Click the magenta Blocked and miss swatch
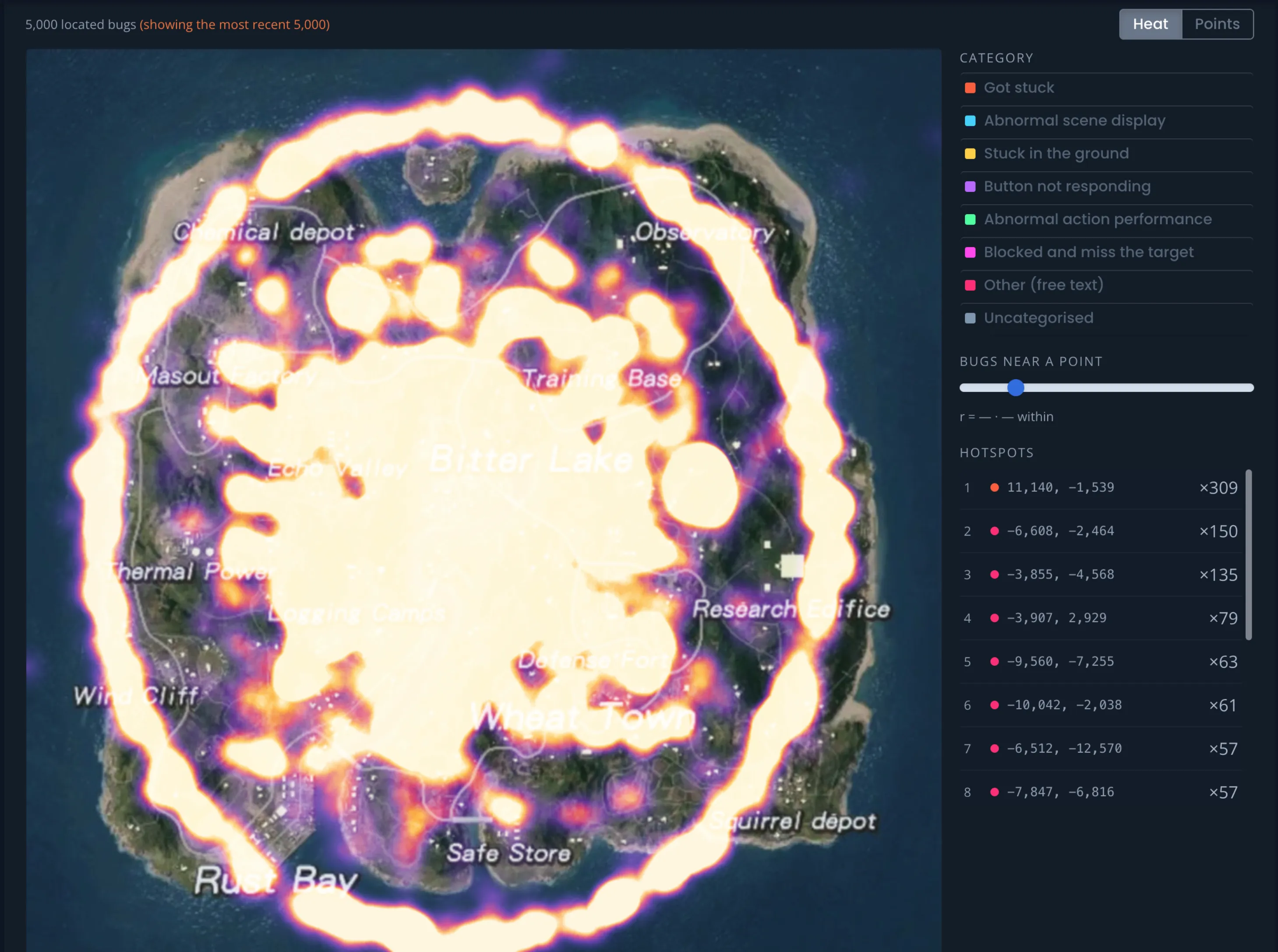Screen dimensions: 1278x952 970,252
